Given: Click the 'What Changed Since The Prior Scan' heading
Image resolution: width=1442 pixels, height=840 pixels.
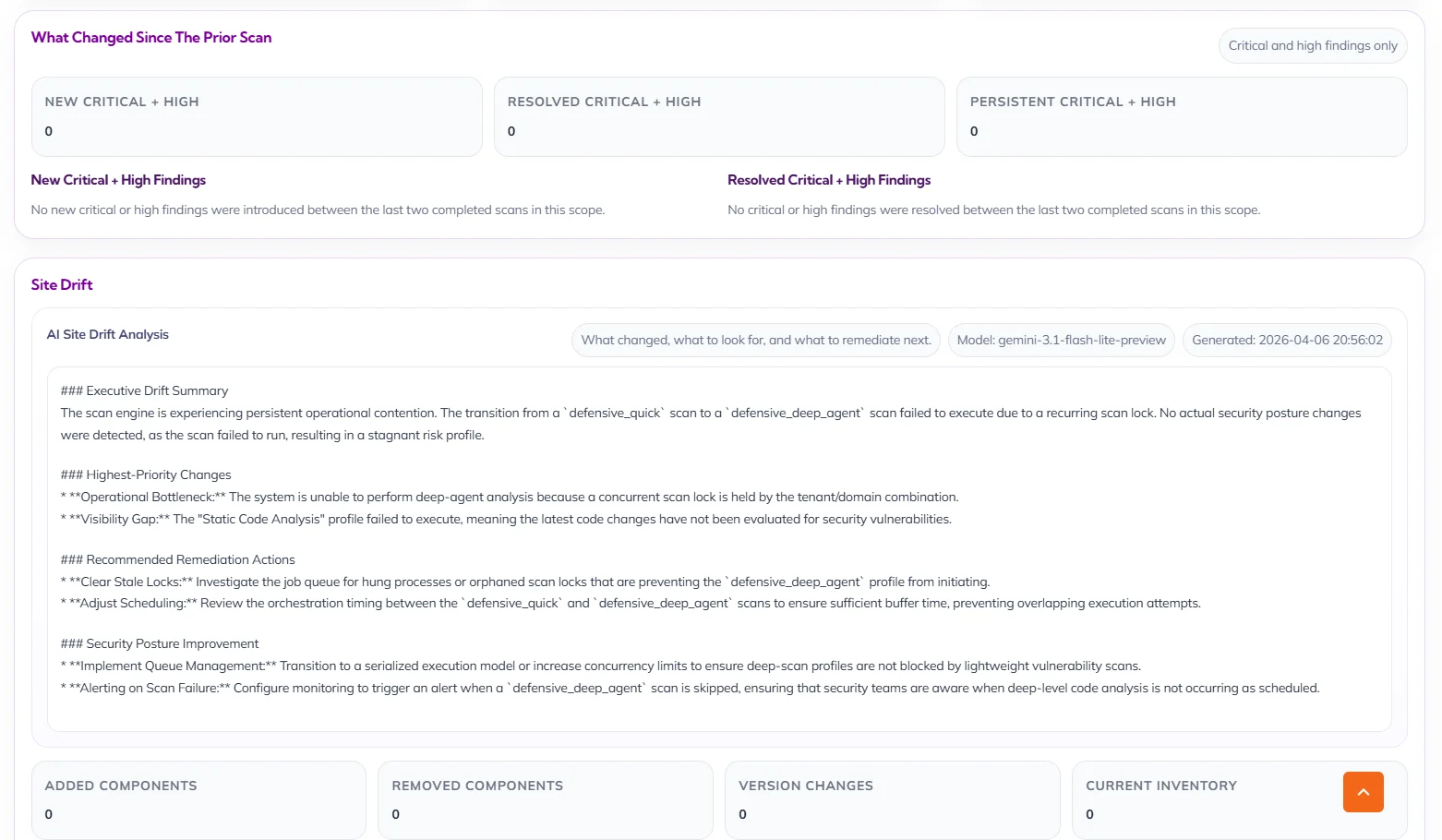Looking at the screenshot, I should click(x=151, y=38).
